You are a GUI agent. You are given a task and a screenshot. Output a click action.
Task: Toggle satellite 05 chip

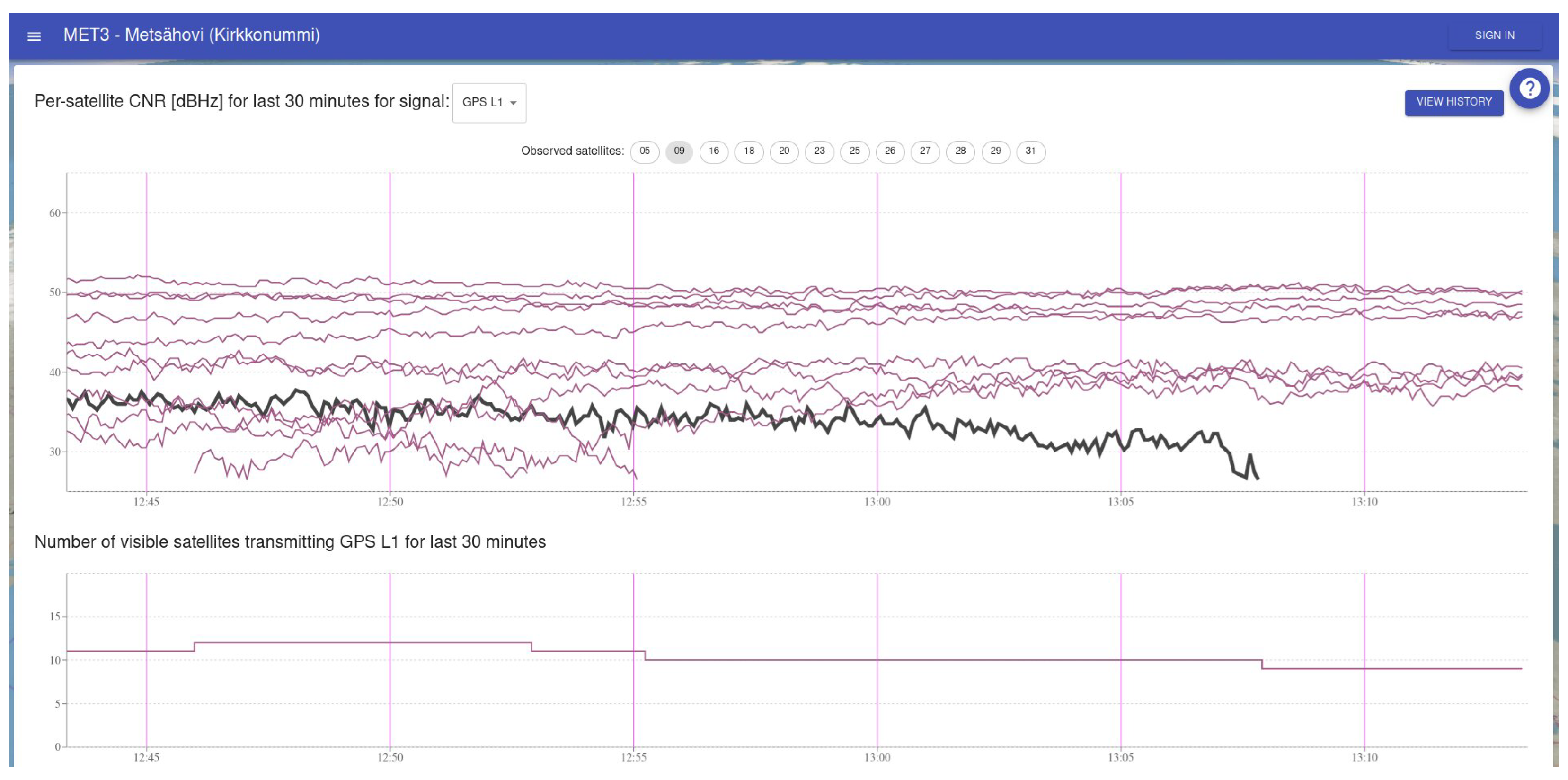pyautogui.click(x=645, y=151)
